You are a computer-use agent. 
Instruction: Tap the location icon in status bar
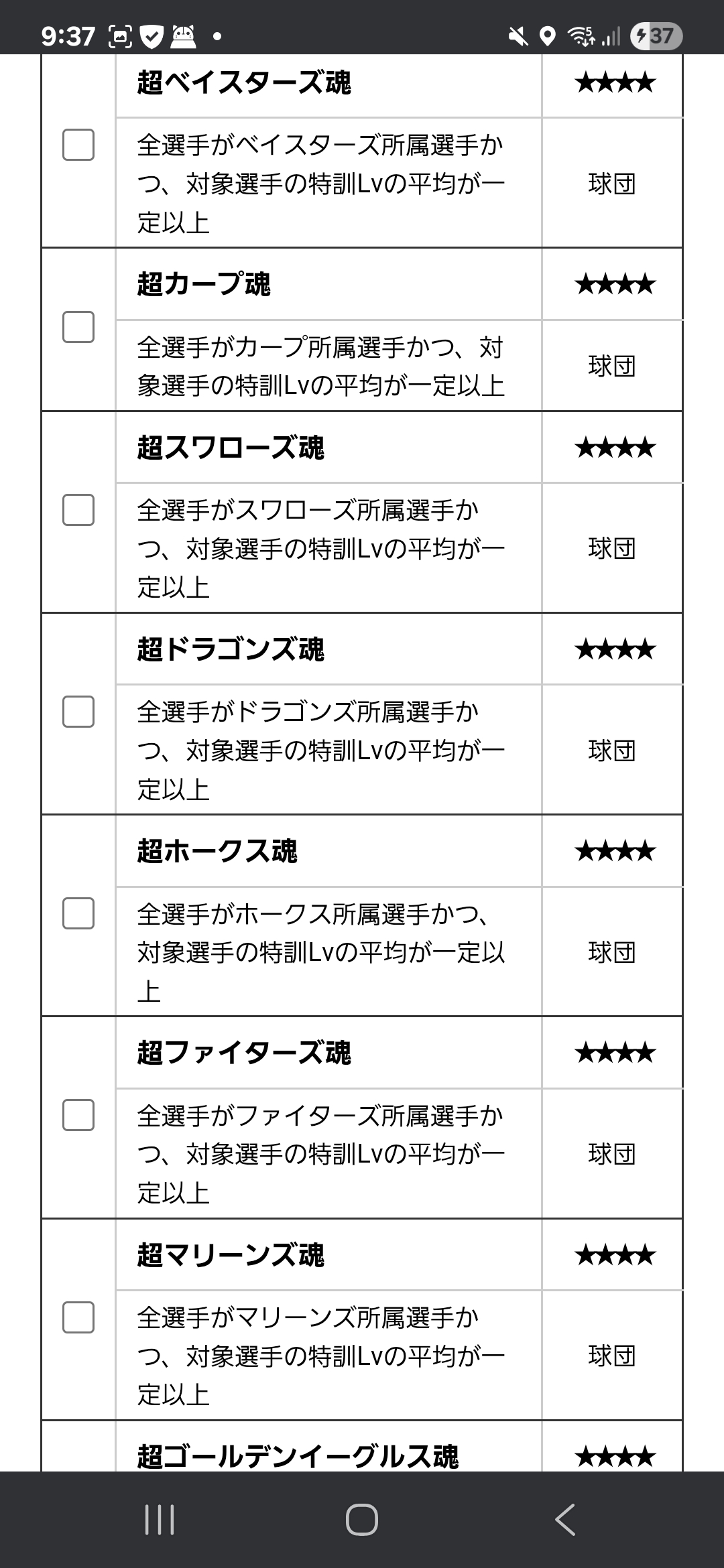[x=548, y=36]
